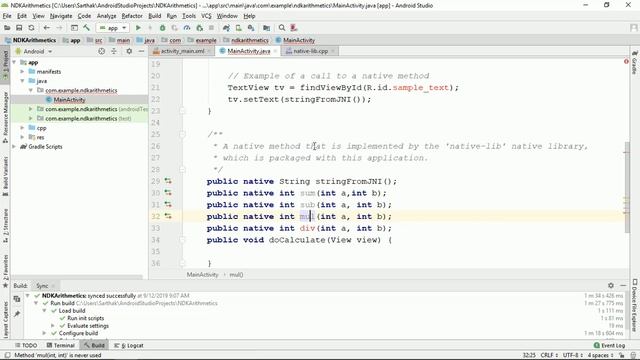Open the Android project view dropdown
The width and height of the screenshot is (640, 360).
coord(34,51)
